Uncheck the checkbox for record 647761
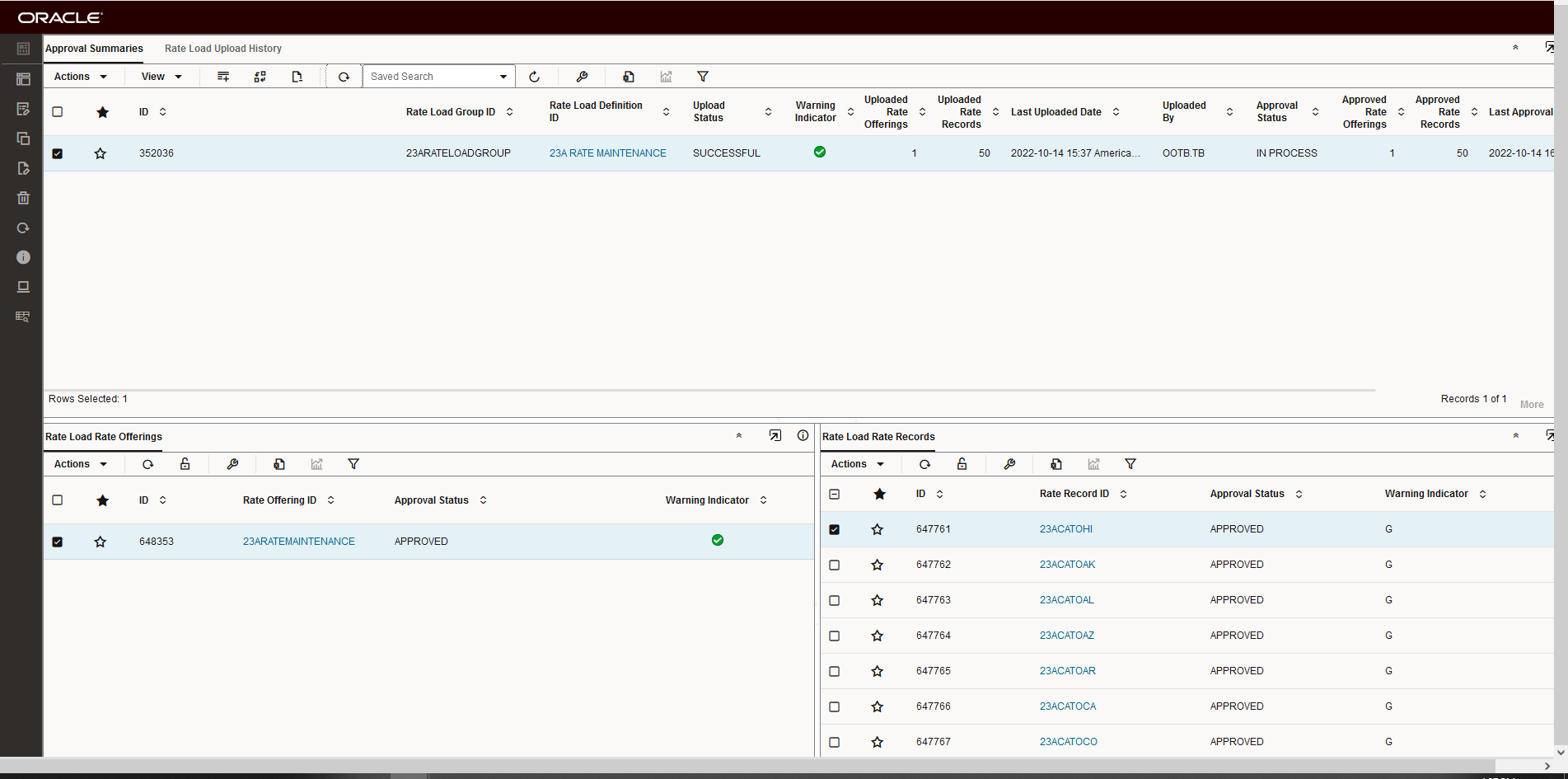Viewport: 1568px width, 779px height. coord(835,529)
